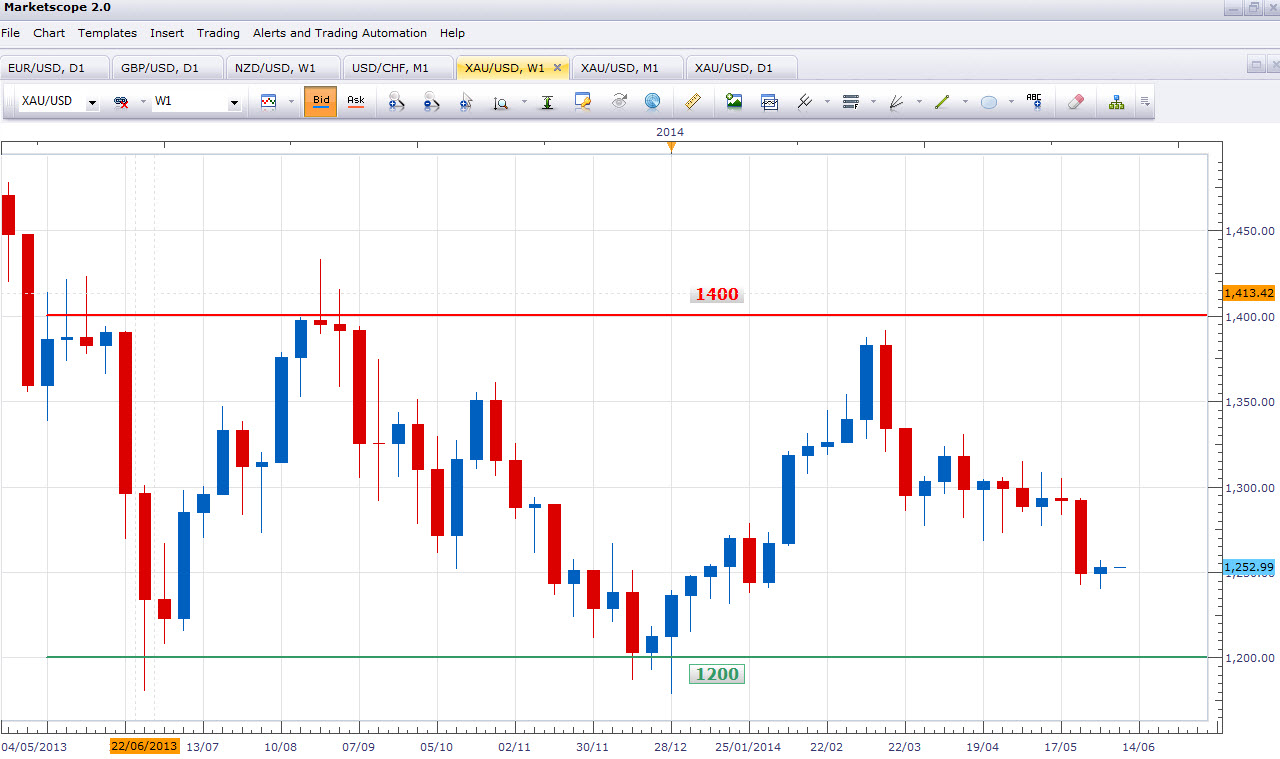
Task: Click the orange 2014 year marker
Action: [671, 146]
